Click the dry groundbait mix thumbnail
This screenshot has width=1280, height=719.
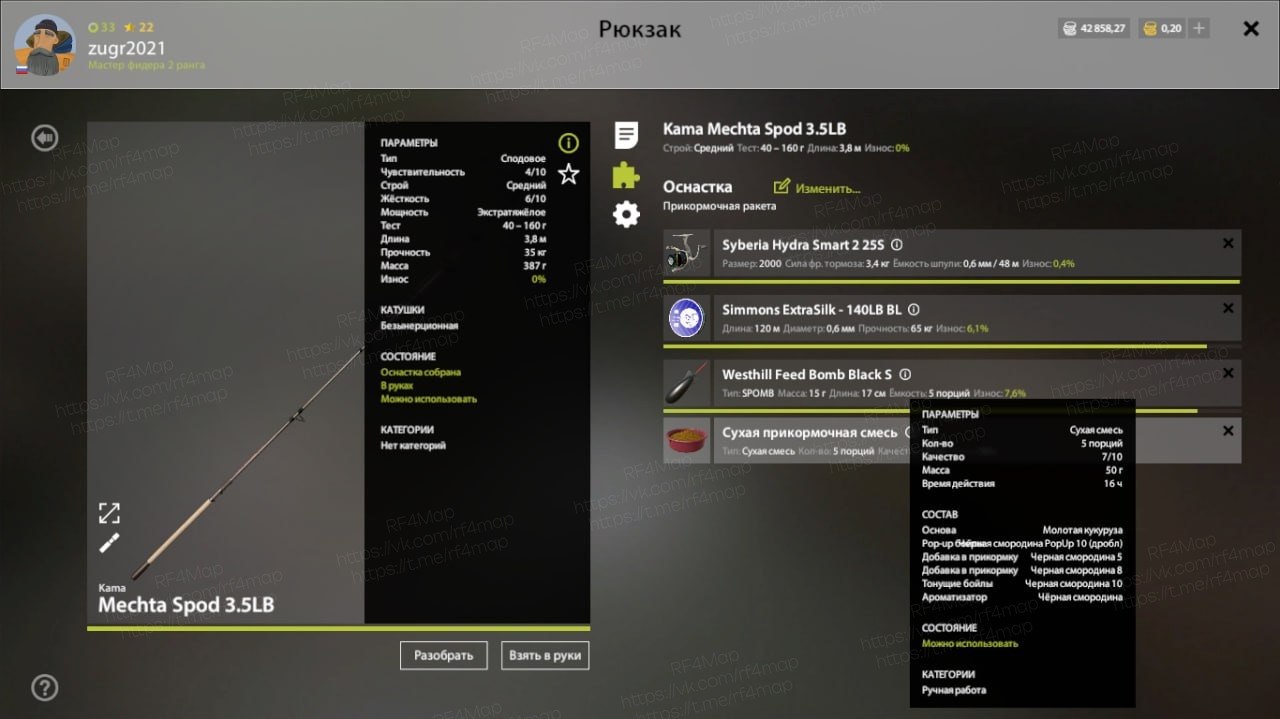(686, 440)
